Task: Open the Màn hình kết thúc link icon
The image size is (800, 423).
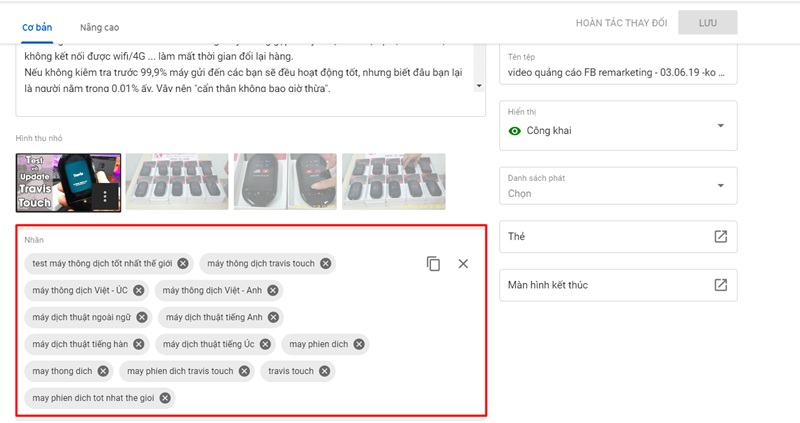Action: (x=720, y=285)
